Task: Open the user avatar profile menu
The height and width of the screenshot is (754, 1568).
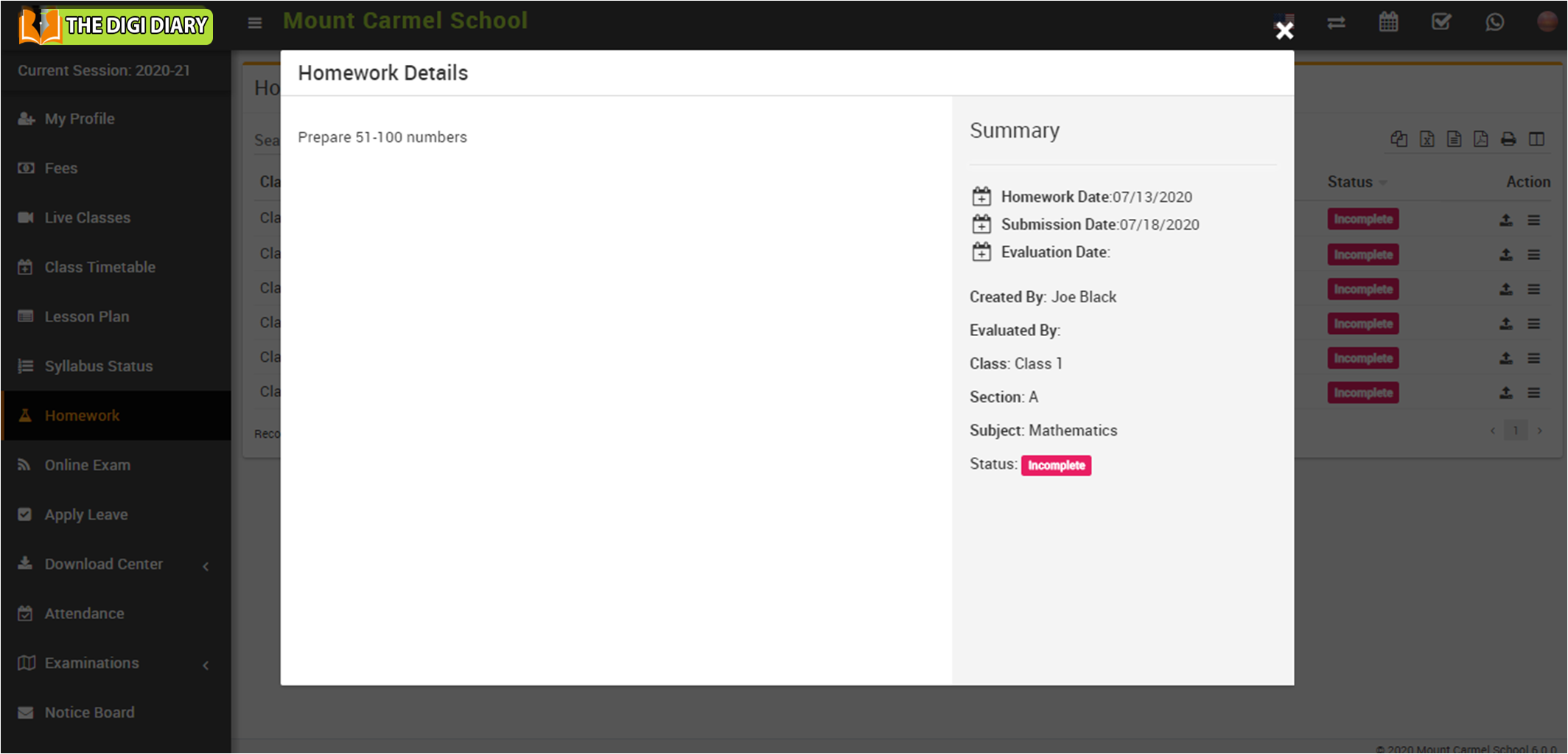Action: [1547, 22]
